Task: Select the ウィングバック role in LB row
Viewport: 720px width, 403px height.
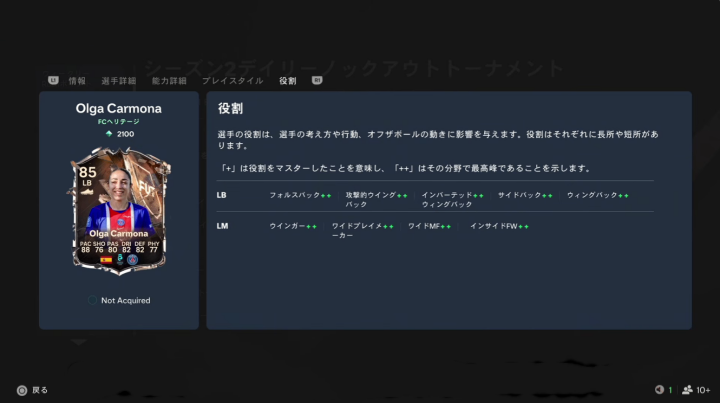Action: tap(597, 195)
